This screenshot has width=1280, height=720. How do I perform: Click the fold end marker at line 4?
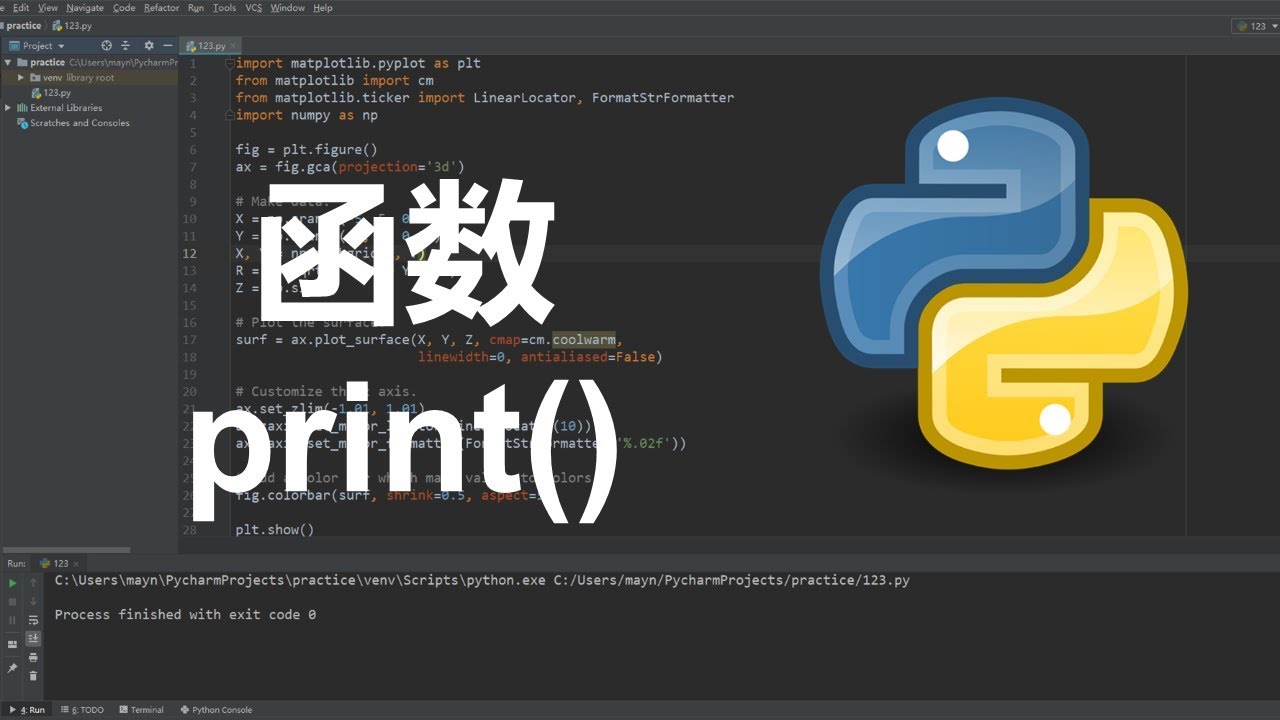229,115
